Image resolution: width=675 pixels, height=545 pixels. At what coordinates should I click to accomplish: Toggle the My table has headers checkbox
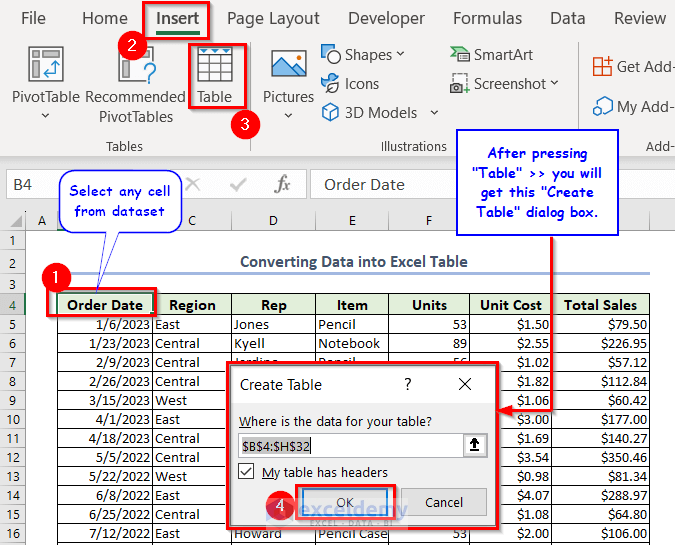point(246,471)
